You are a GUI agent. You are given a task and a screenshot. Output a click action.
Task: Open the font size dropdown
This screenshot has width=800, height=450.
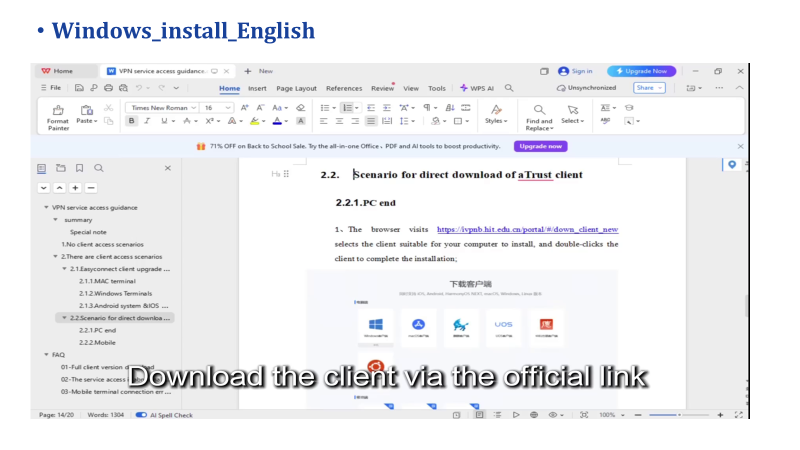pos(216,107)
